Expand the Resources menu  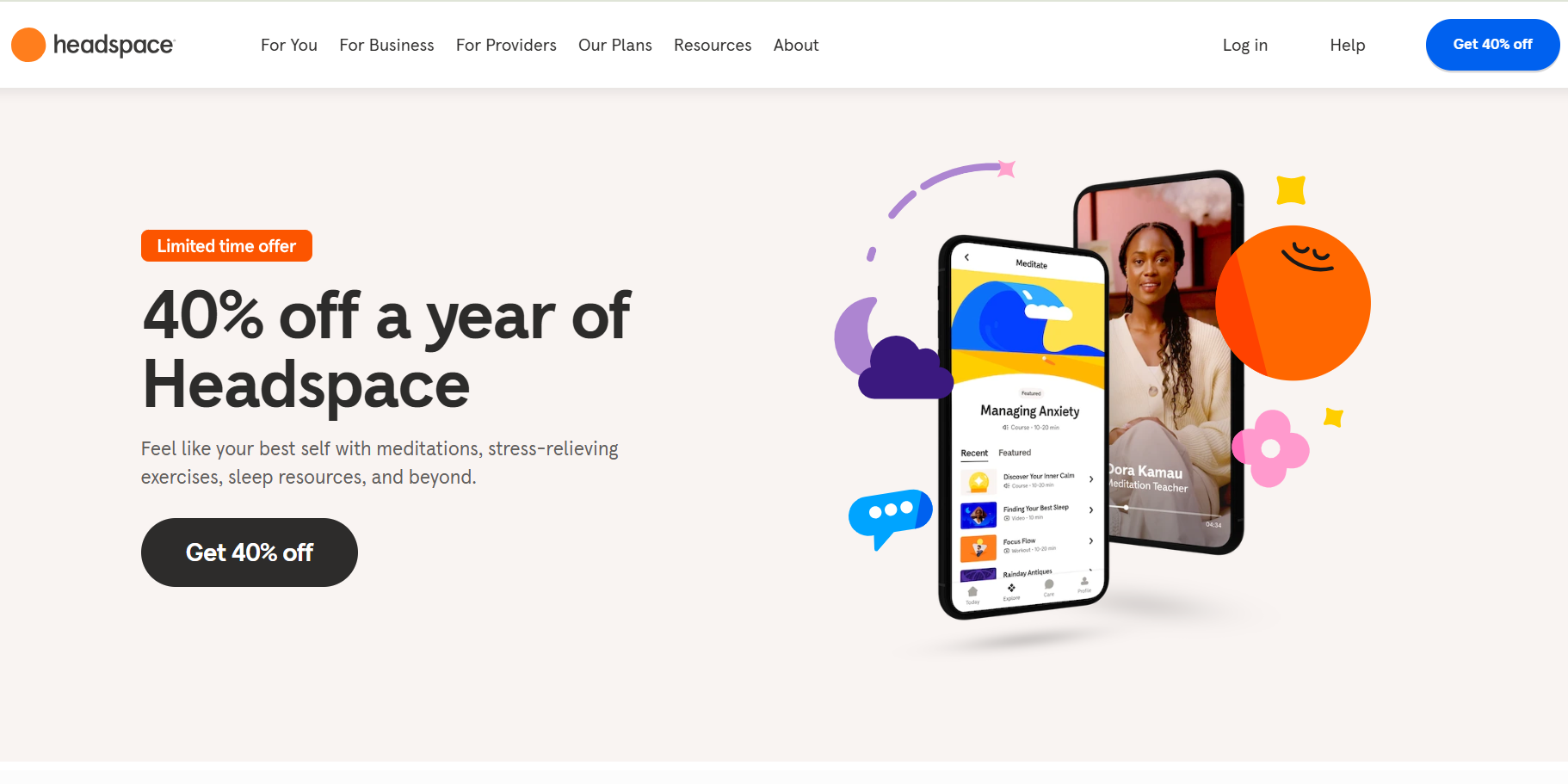coord(713,45)
